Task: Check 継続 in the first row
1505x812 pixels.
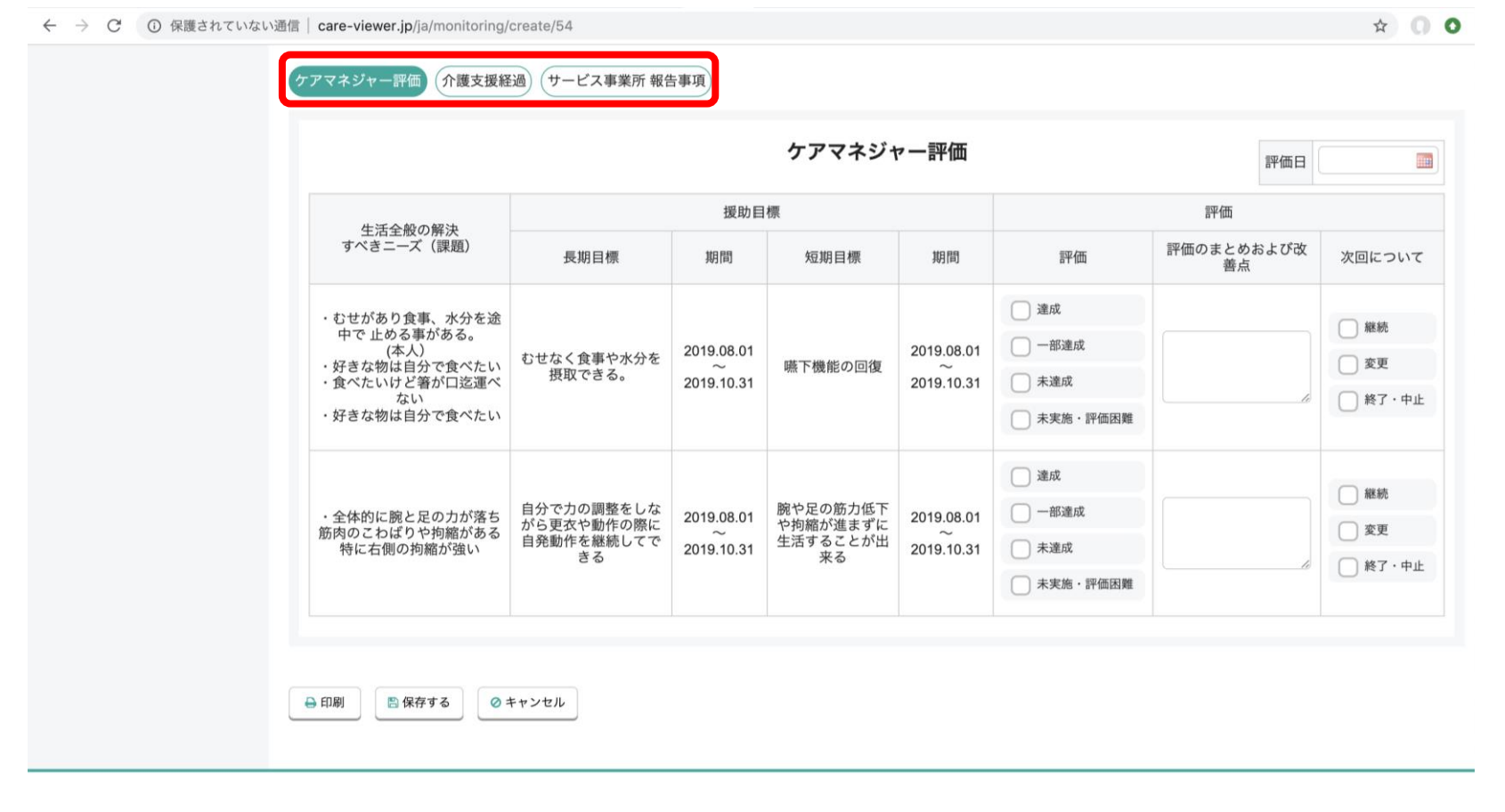Action: click(1348, 329)
